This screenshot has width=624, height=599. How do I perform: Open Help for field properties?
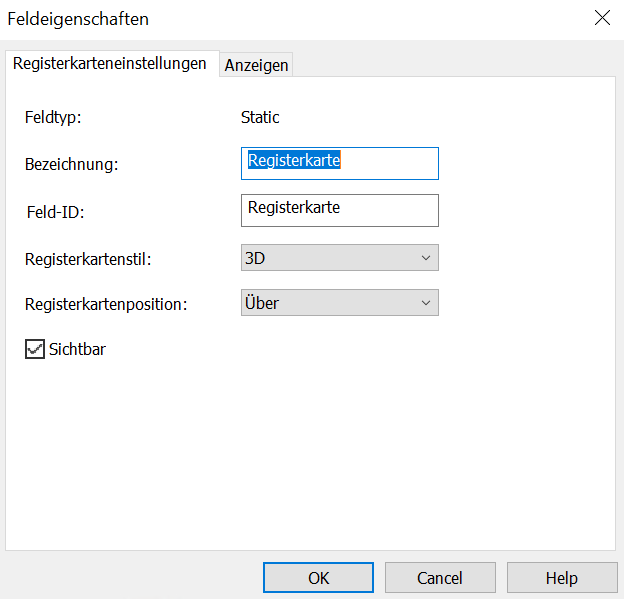pos(561,578)
